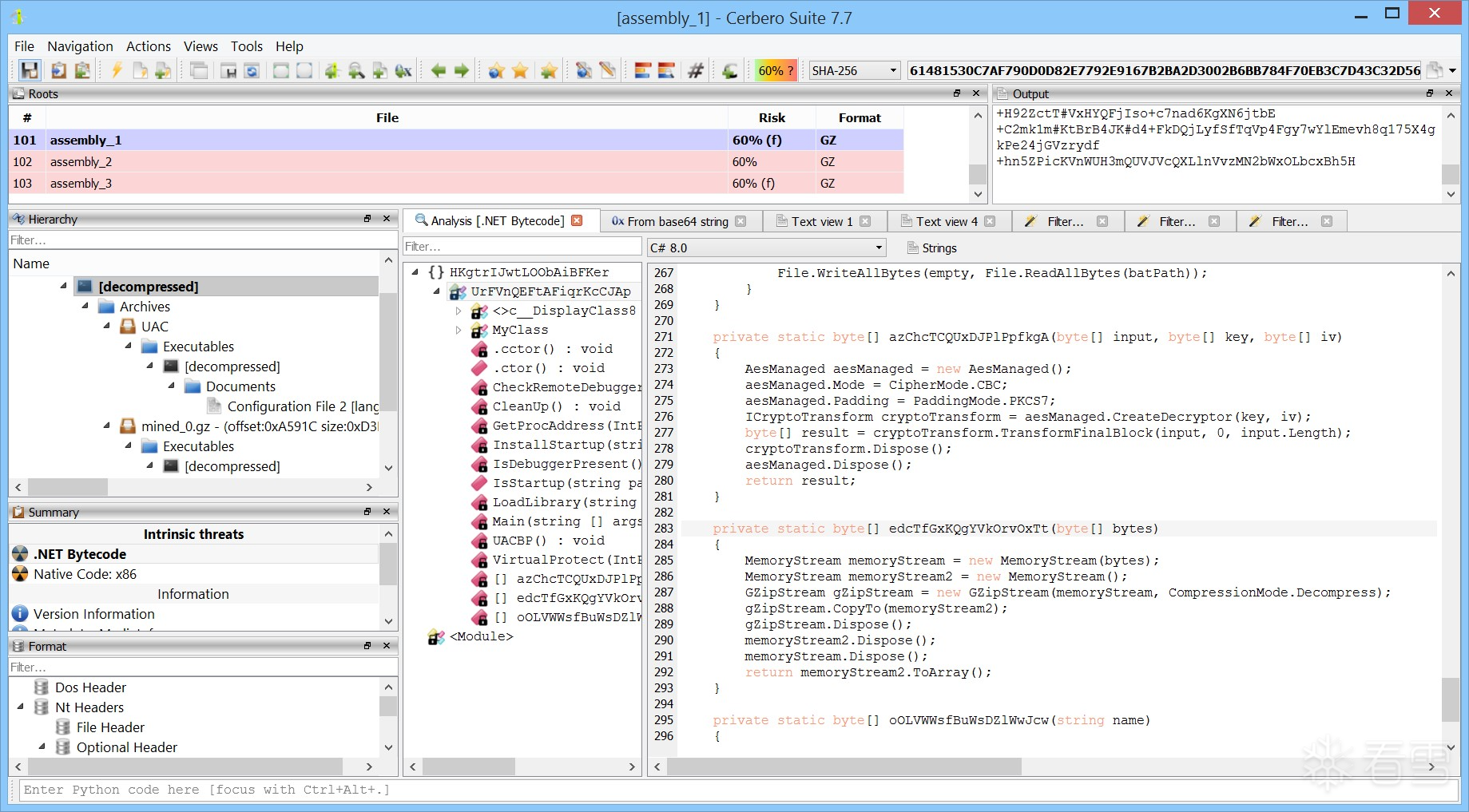Expand the MyClass tree node
This screenshot has height=812, width=1469.
459,330
